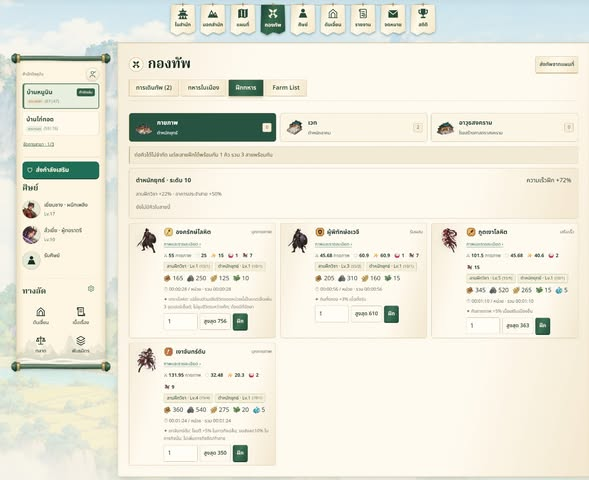The width and height of the screenshot is (589, 480).
Task: Click the crossed-swords icon beside กองทัพ title
Action: pyautogui.click(x=136, y=64)
